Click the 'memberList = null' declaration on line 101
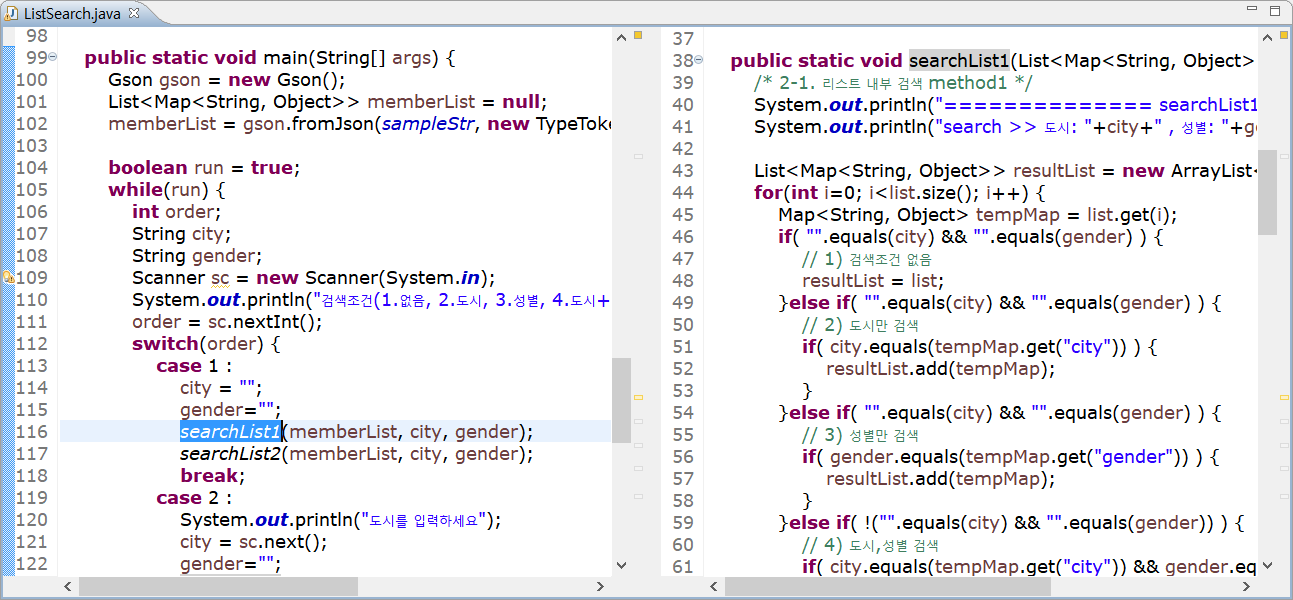 tap(328, 101)
